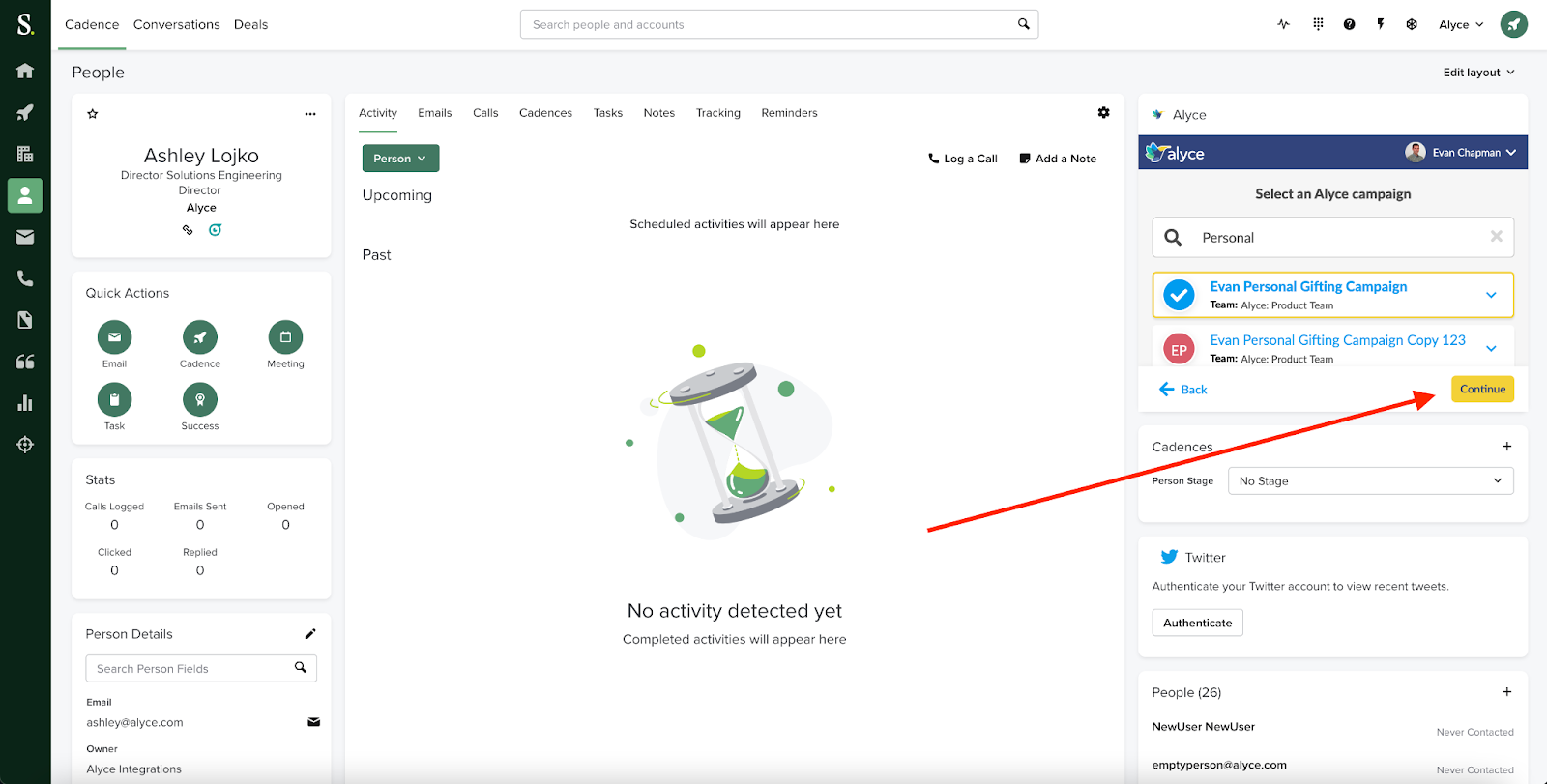Open the crosshair target icon in sidebar
Viewport: 1547px width, 784px height.
25,445
